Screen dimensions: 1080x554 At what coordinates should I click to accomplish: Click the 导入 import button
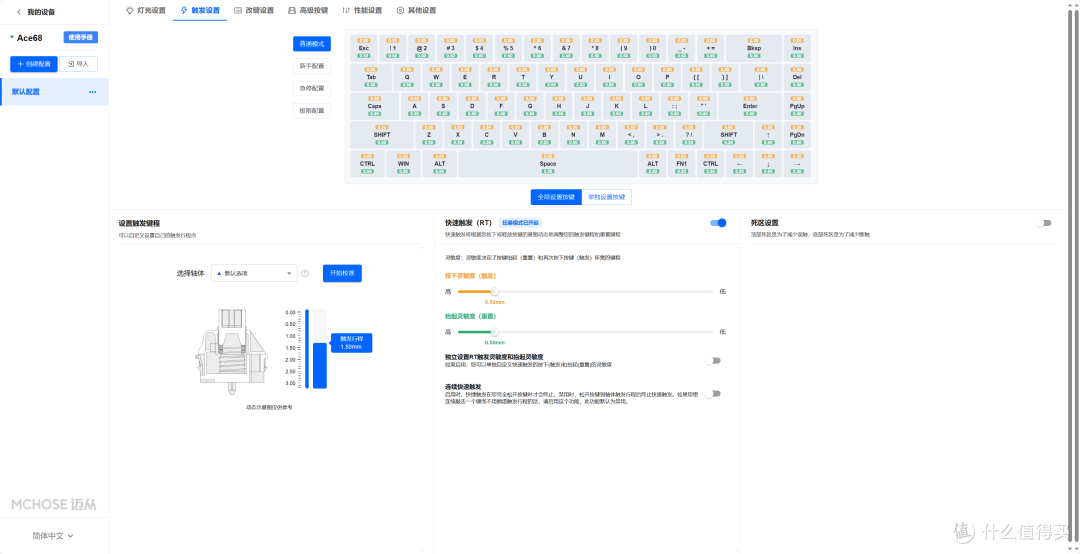pos(79,64)
